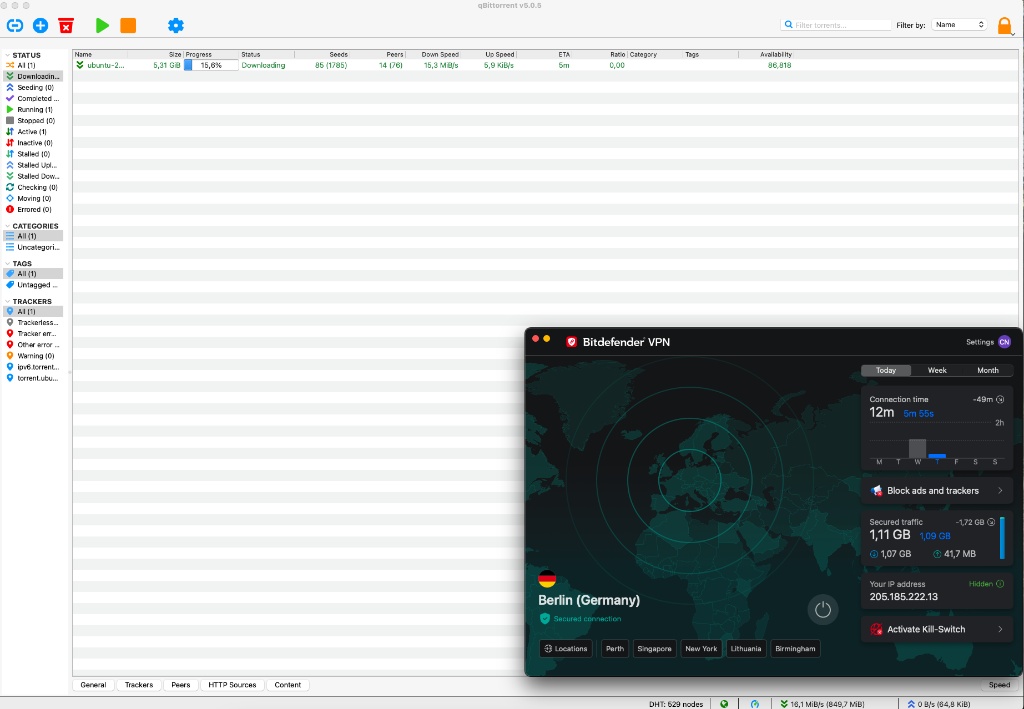Click the IP address 205.185.222.13

pyautogui.click(x=903, y=597)
